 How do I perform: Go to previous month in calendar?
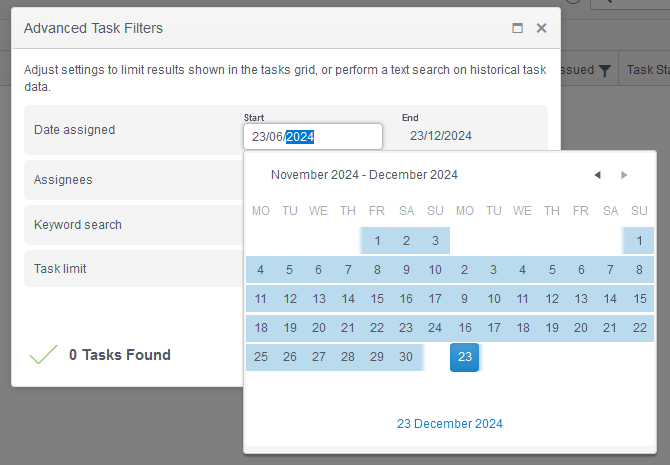597,175
